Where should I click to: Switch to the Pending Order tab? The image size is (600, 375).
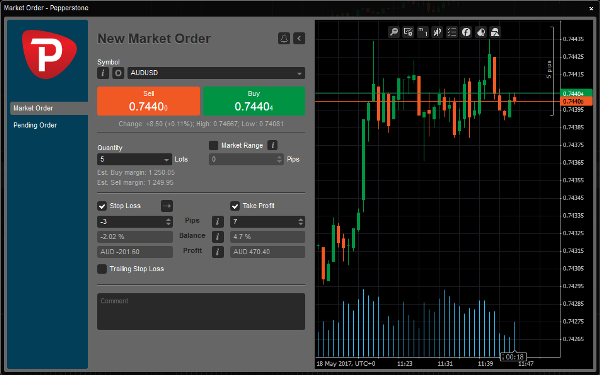click(x=35, y=125)
